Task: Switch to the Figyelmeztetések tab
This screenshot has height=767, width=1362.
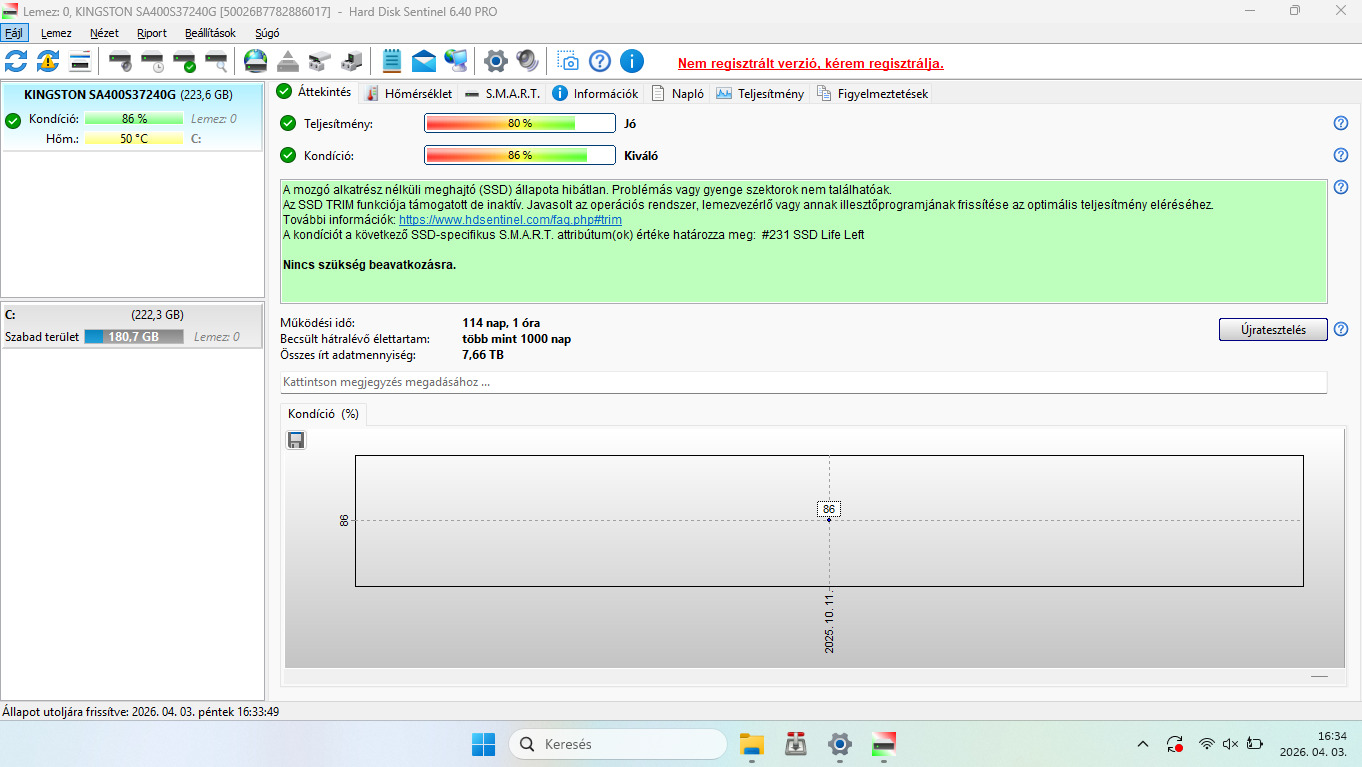Action: pyautogui.click(x=873, y=93)
